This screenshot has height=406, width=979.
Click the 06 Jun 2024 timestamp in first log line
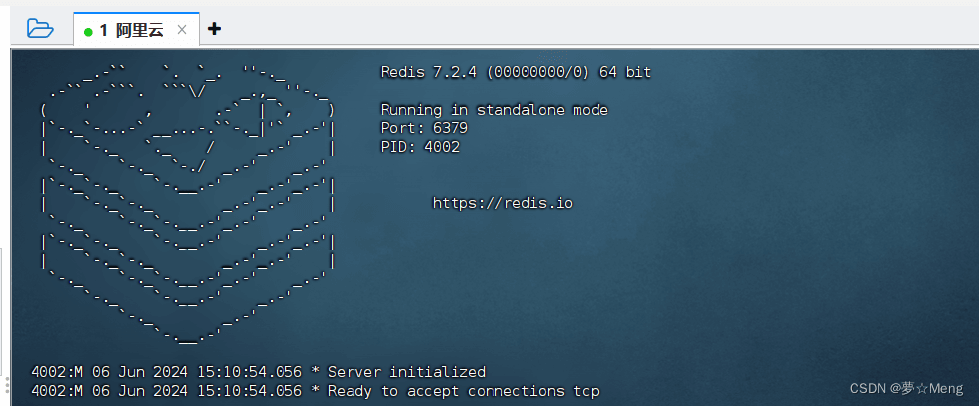click(x=140, y=372)
